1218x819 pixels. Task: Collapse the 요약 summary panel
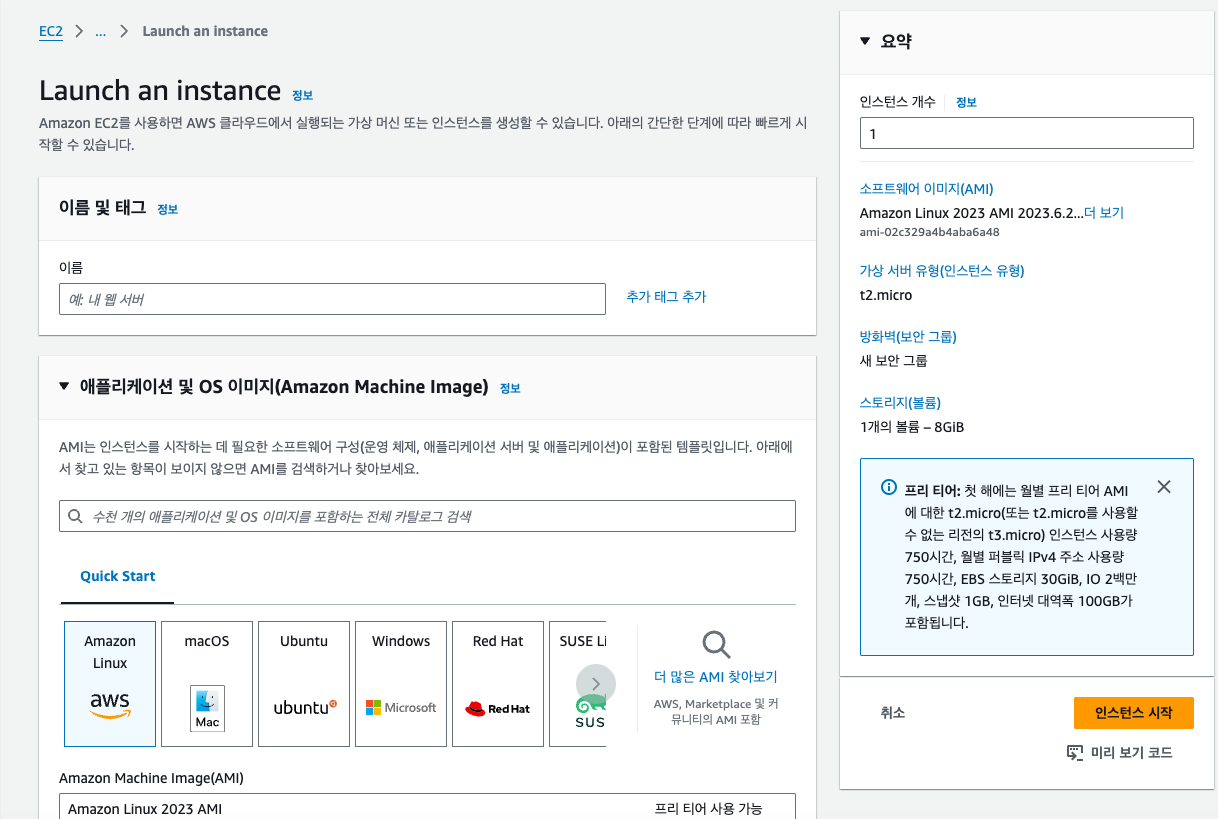point(866,41)
